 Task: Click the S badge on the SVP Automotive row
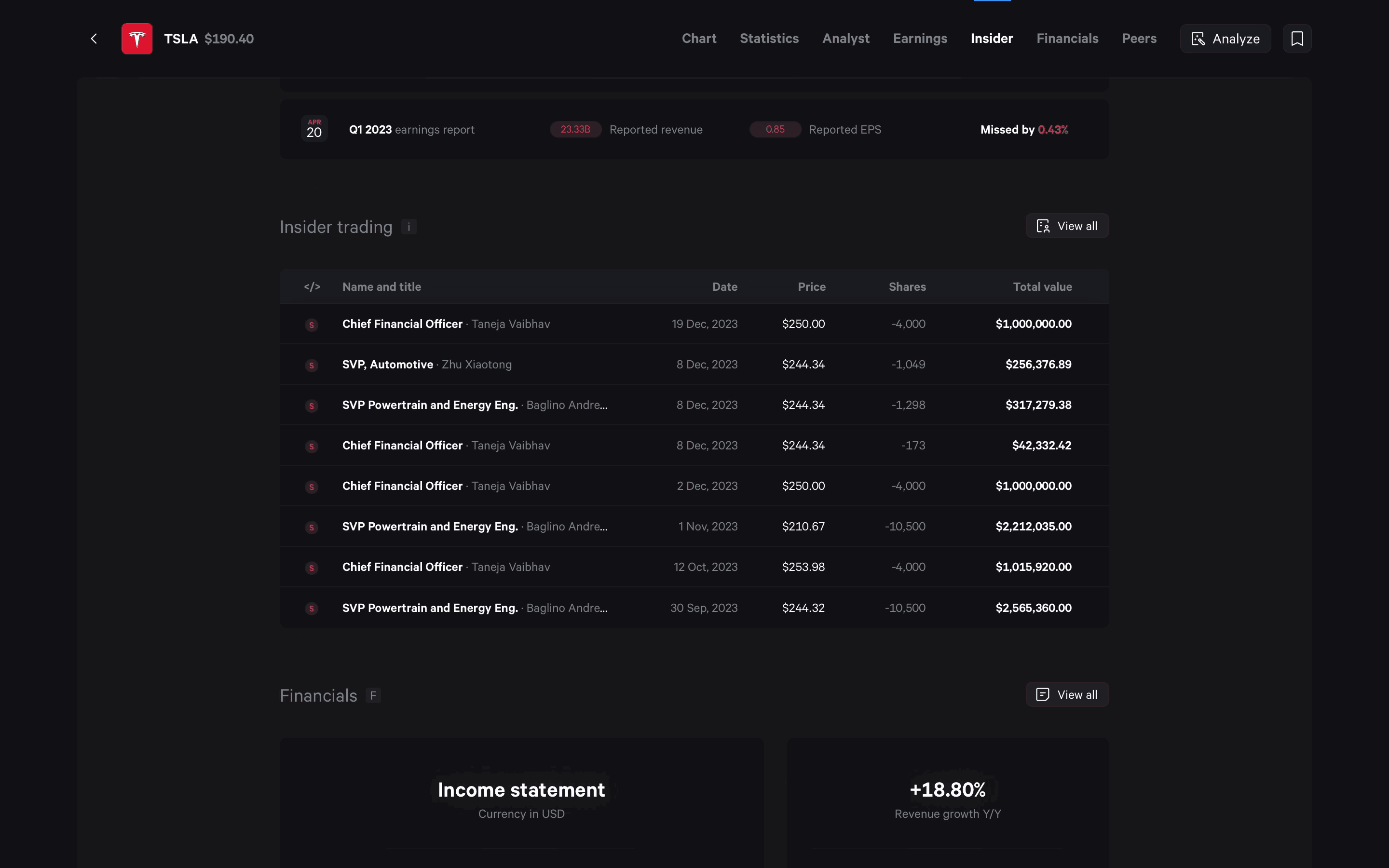pyautogui.click(x=312, y=365)
